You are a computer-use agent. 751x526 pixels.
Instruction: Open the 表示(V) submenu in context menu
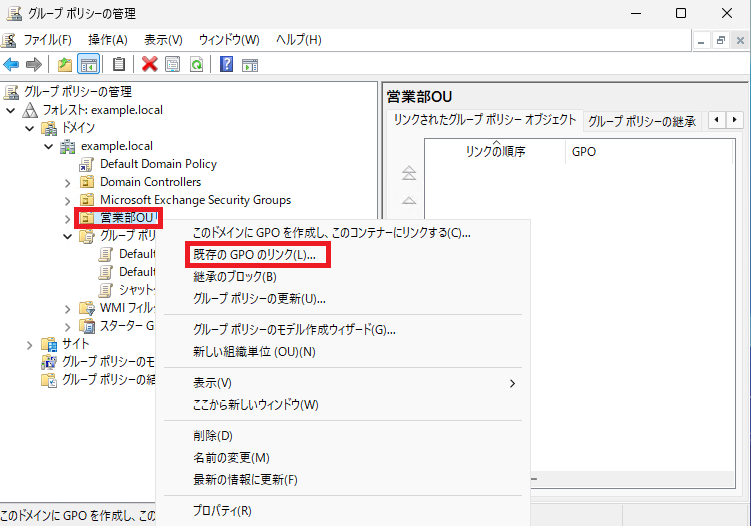tap(343, 383)
